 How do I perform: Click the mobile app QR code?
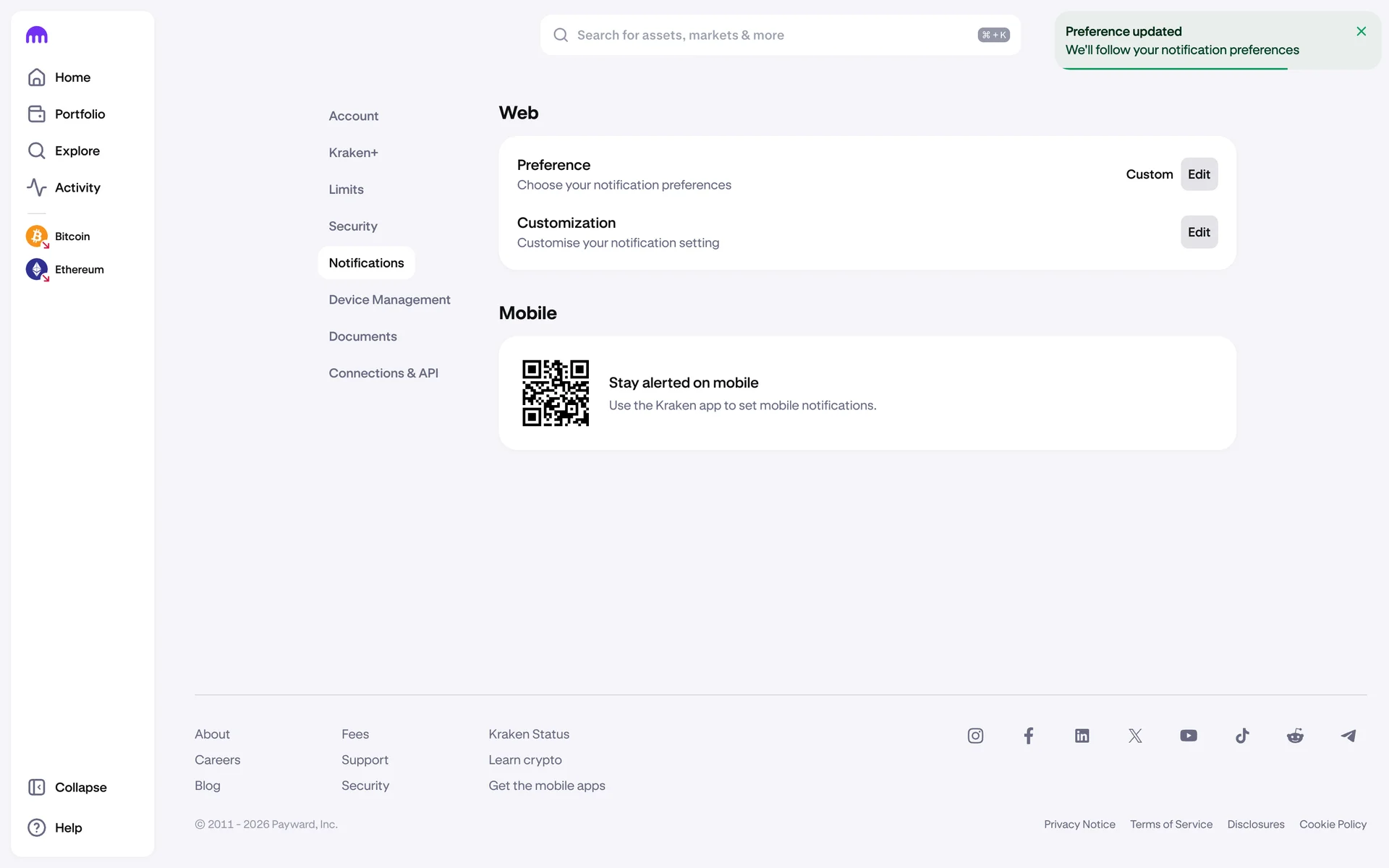[x=556, y=393]
